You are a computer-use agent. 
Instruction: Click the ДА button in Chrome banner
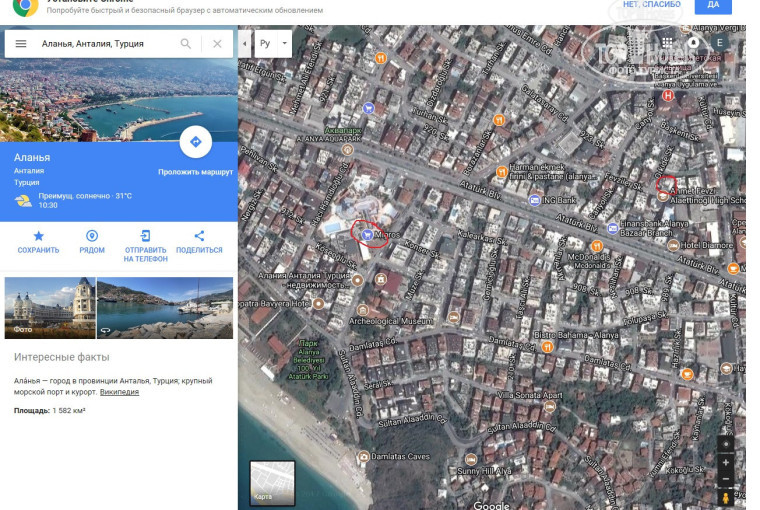pyautogui.click(x=714, y=5)
